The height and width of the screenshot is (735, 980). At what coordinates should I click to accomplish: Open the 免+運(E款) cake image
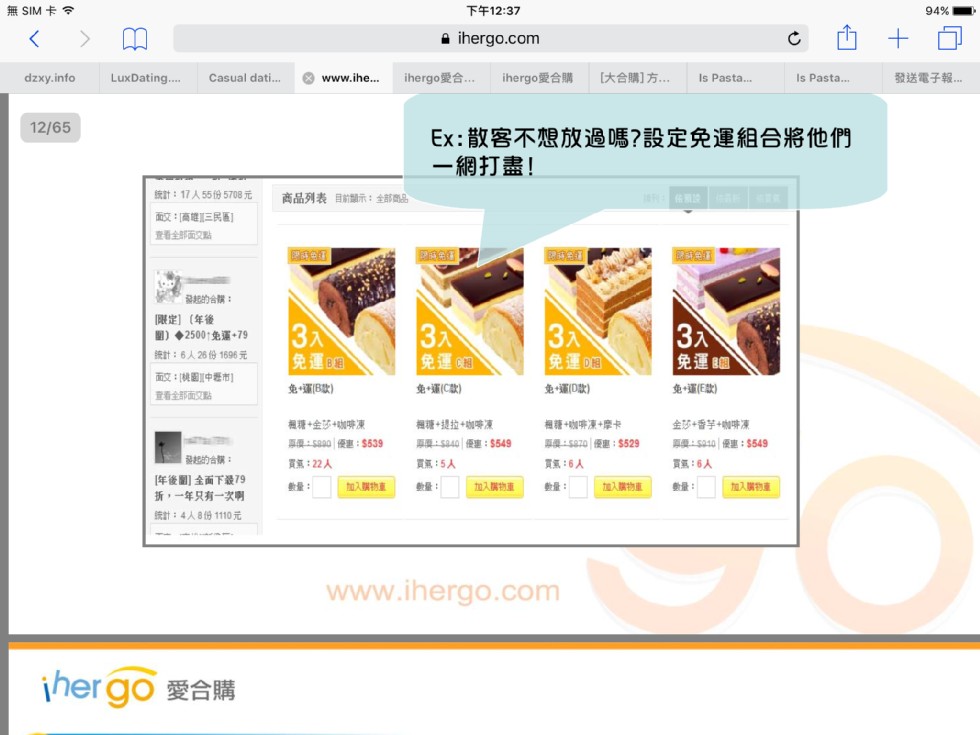point(726,311)
